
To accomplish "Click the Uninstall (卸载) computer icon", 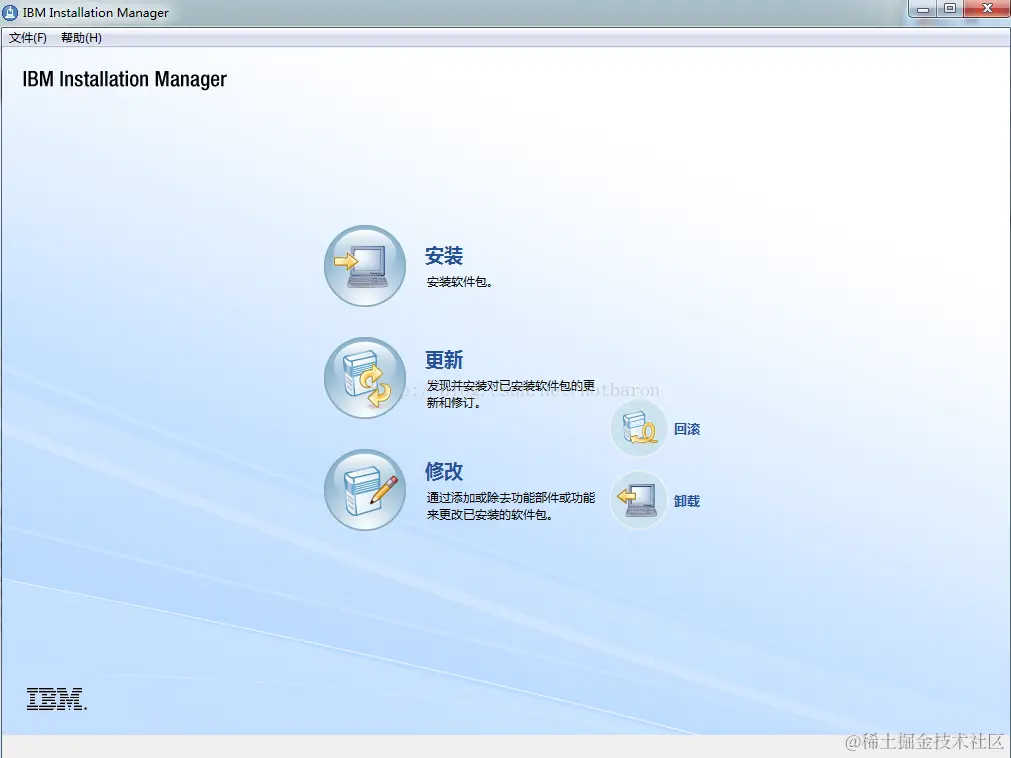I will tap(639, 500).
